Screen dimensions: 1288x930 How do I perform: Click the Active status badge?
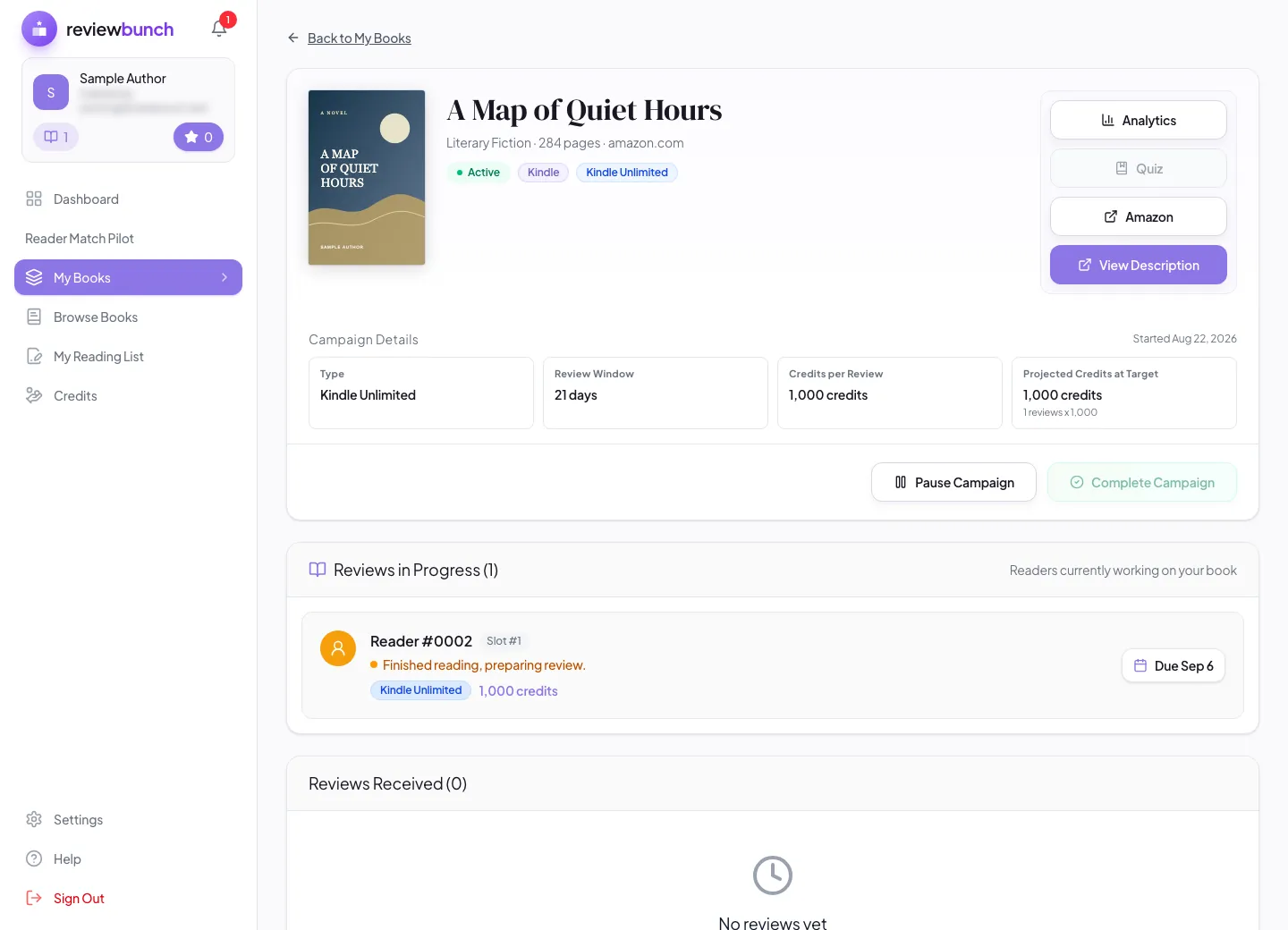[x=478, y=173]
